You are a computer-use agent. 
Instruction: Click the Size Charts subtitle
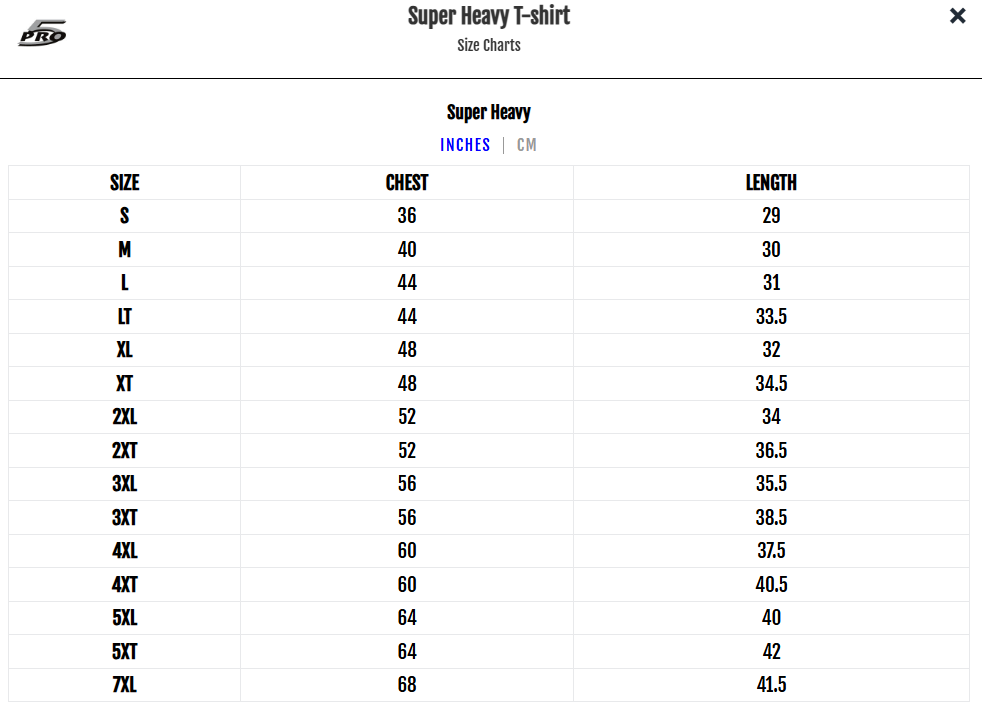click(x=488, y=45)
